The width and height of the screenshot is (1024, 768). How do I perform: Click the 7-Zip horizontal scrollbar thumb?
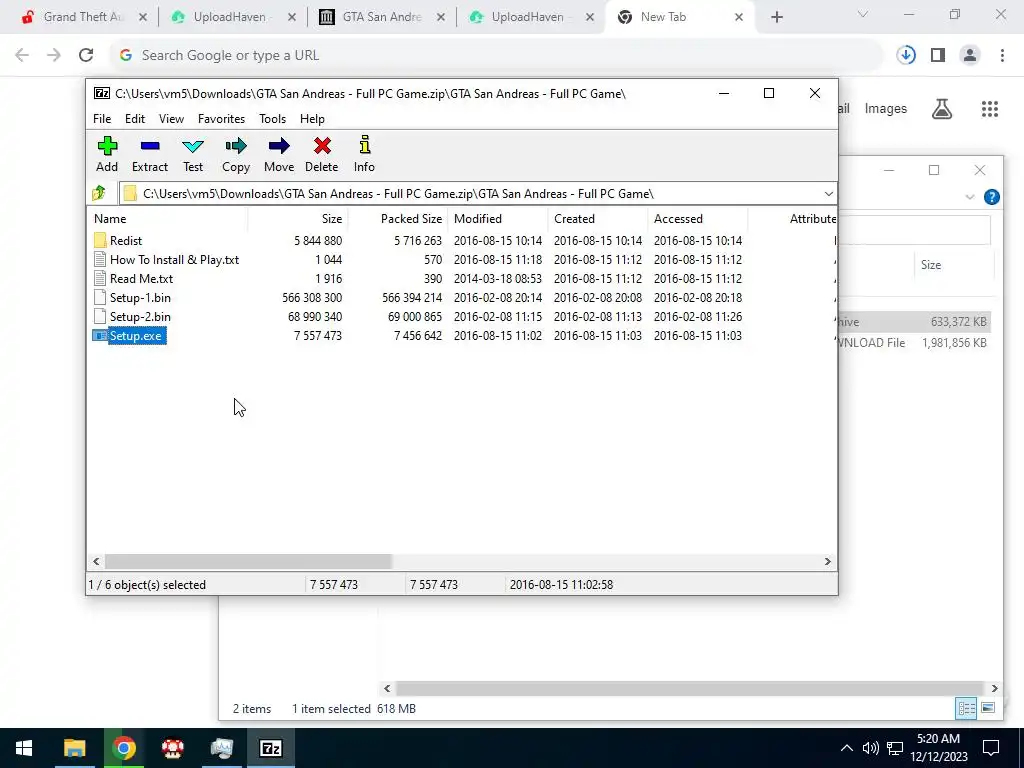248,562
